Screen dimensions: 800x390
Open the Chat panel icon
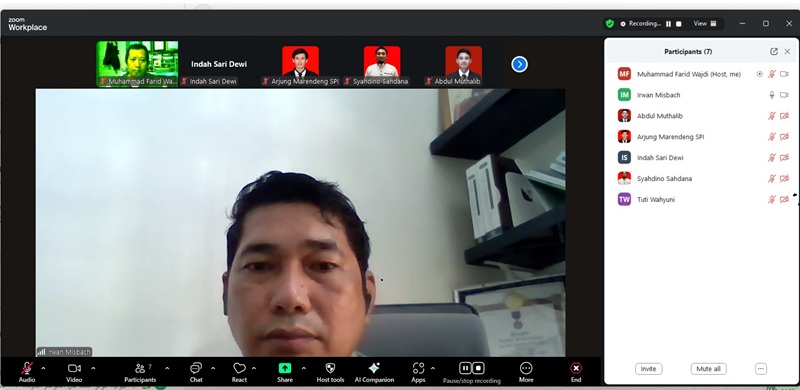(196, 368)
